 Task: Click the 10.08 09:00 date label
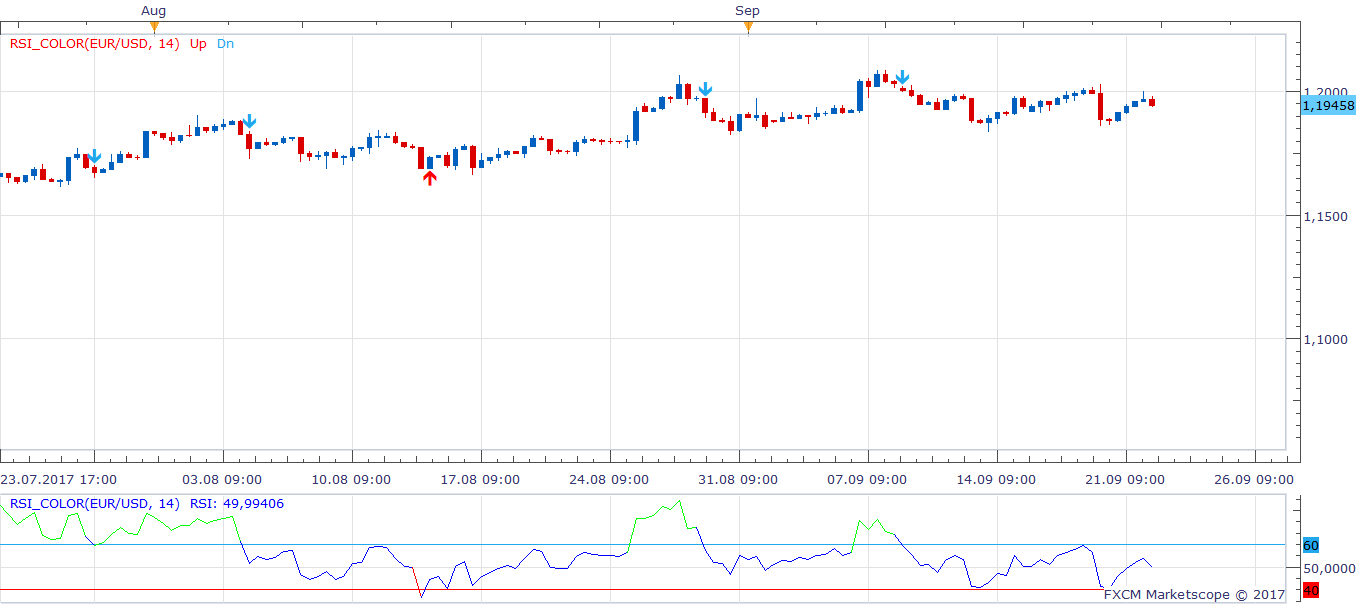[x=351, y=479]
